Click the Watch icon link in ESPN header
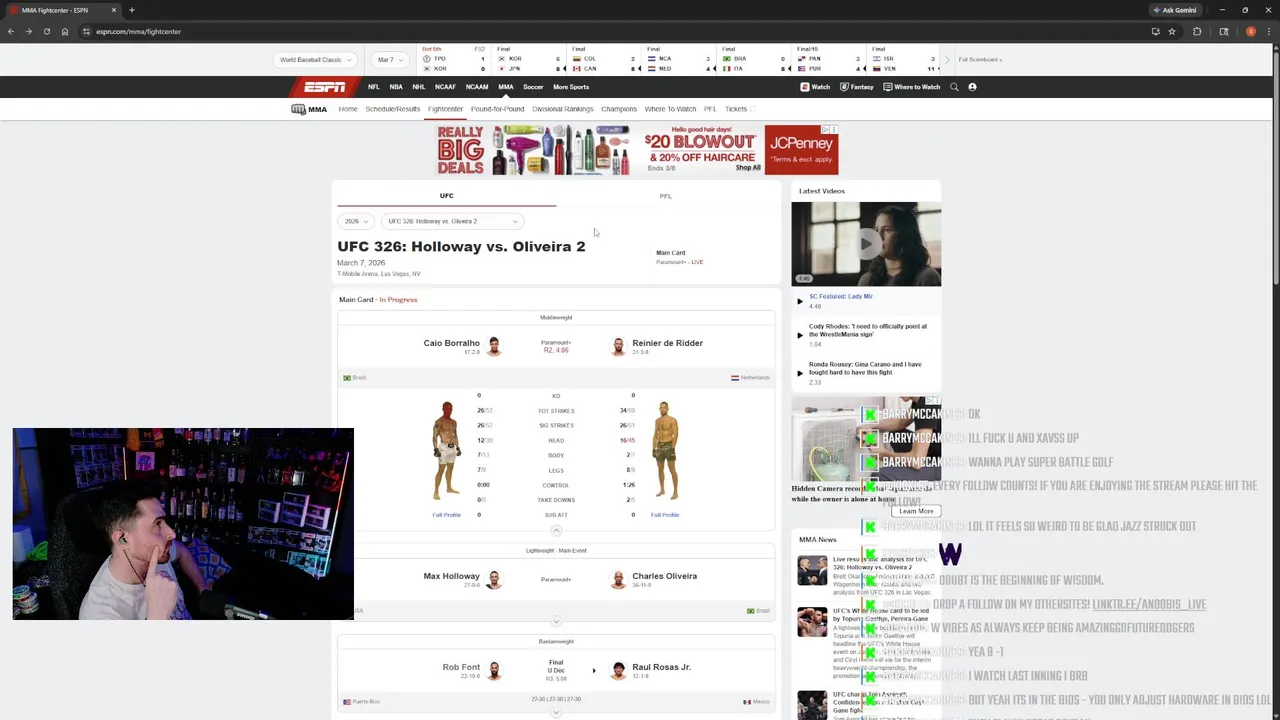 (815, 87)
